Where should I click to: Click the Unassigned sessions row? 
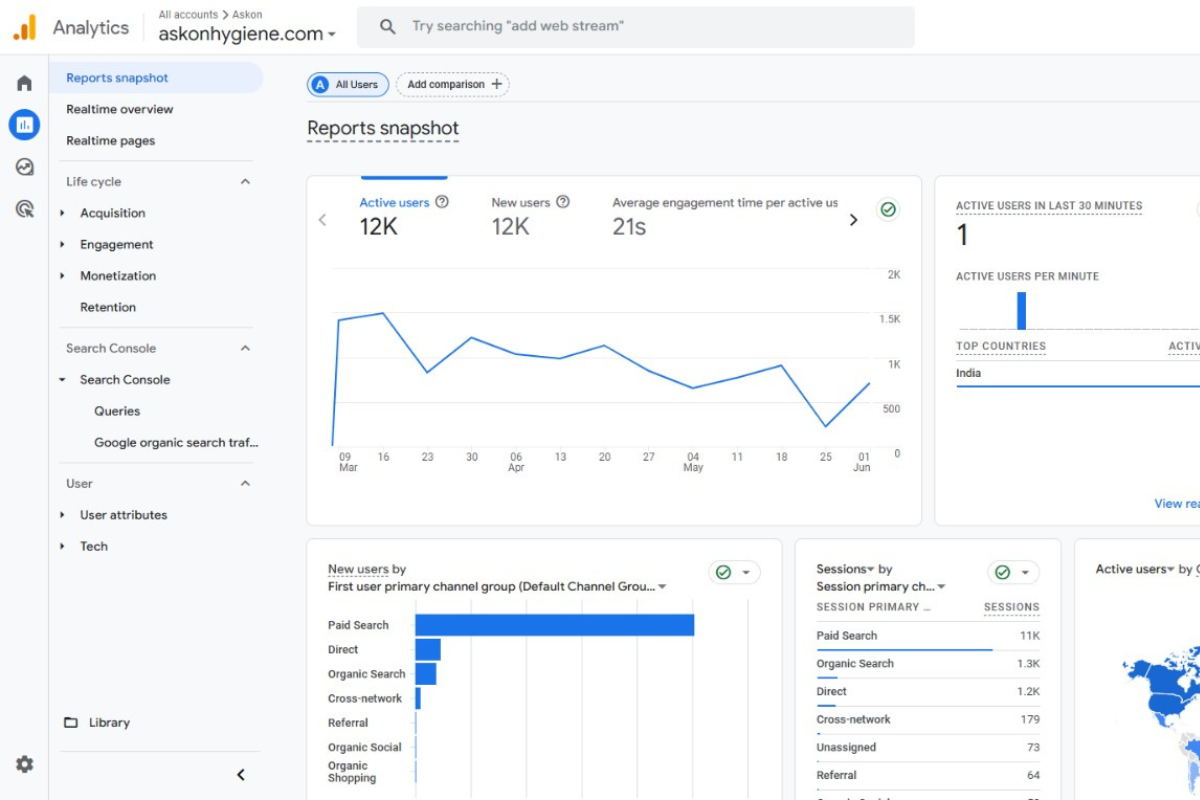point(928,748)
